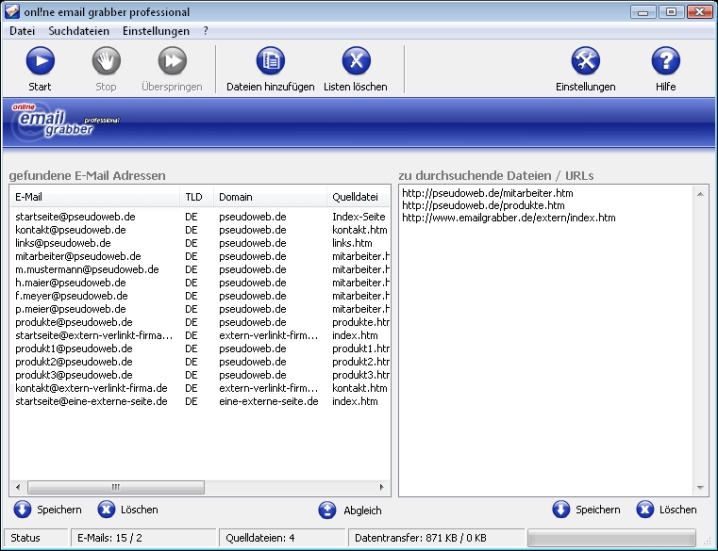
Task: Save the URL list with right Speichern
Action: click(561, 509)
